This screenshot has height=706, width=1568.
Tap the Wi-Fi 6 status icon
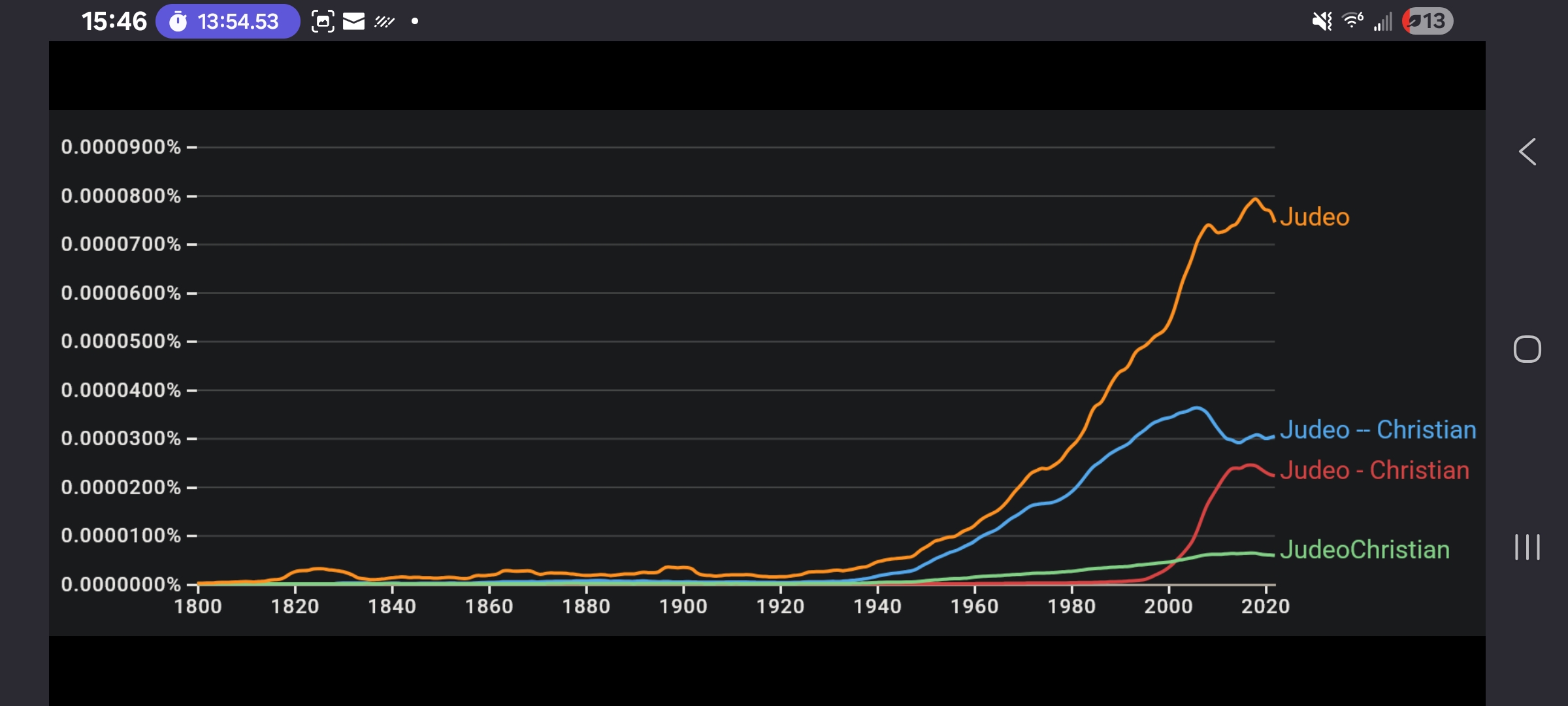(1352, 21)
